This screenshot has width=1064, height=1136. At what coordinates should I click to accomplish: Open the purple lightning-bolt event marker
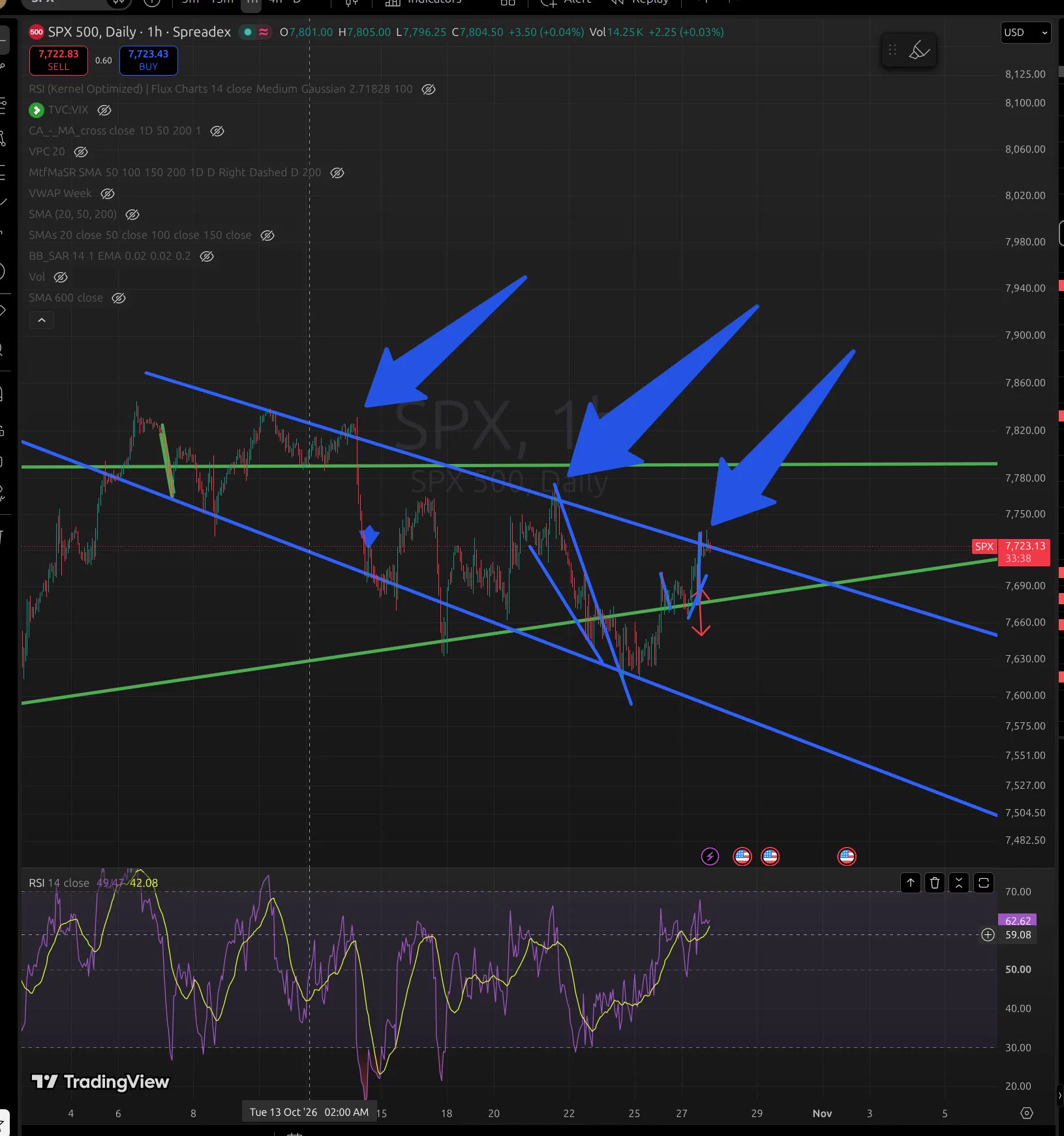pyautogui.click(x=710, y=856)
